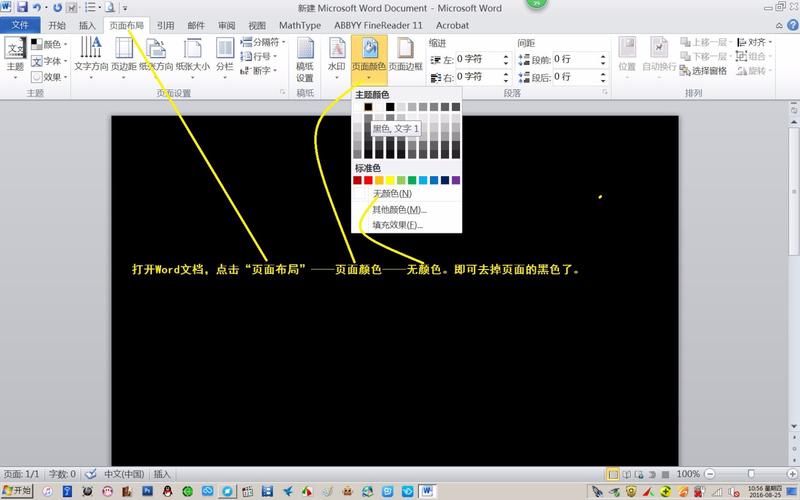Open the 行号 line numbers dropdown

tap(259, 56)
